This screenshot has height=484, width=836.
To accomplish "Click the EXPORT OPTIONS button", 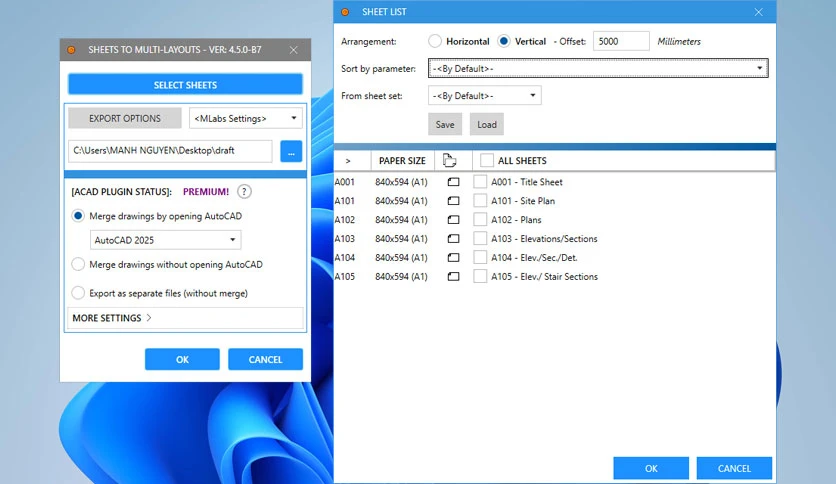I will 125,118.
